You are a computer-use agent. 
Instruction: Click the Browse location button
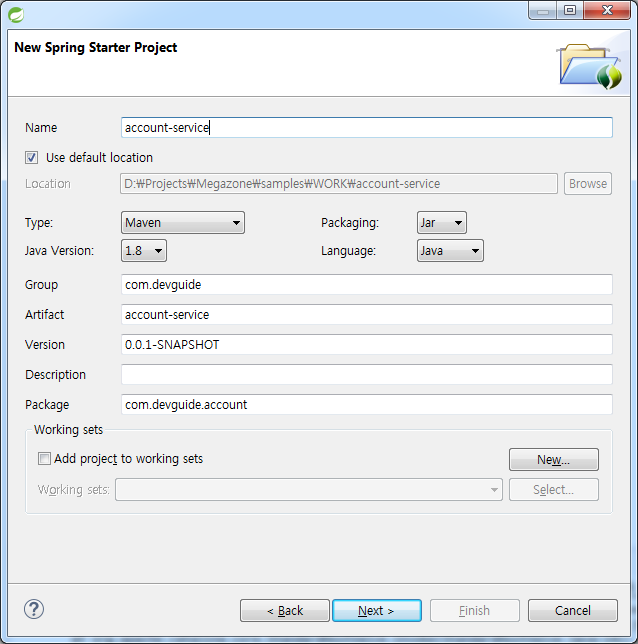point(588,184)
